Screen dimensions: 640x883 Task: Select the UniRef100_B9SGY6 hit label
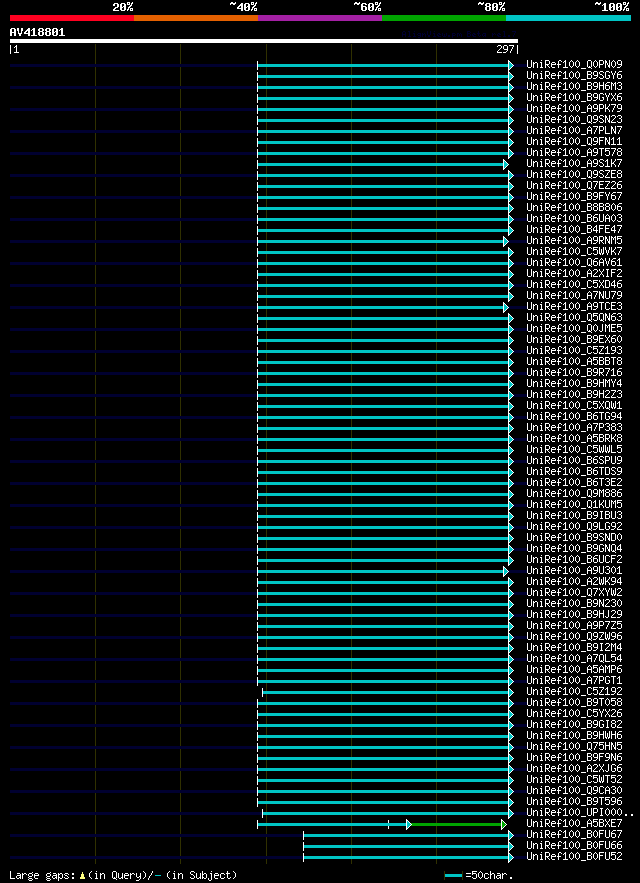click(x=575, y=75)
